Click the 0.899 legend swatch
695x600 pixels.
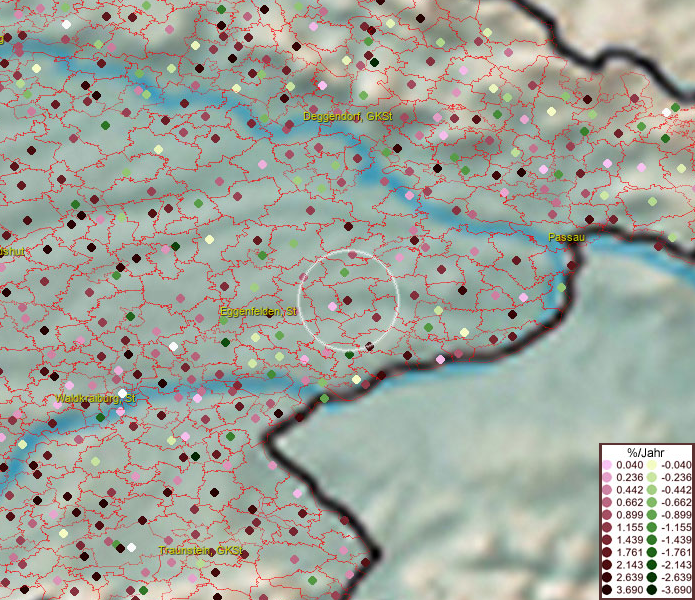pyautogui.click(x=607, y=515)
